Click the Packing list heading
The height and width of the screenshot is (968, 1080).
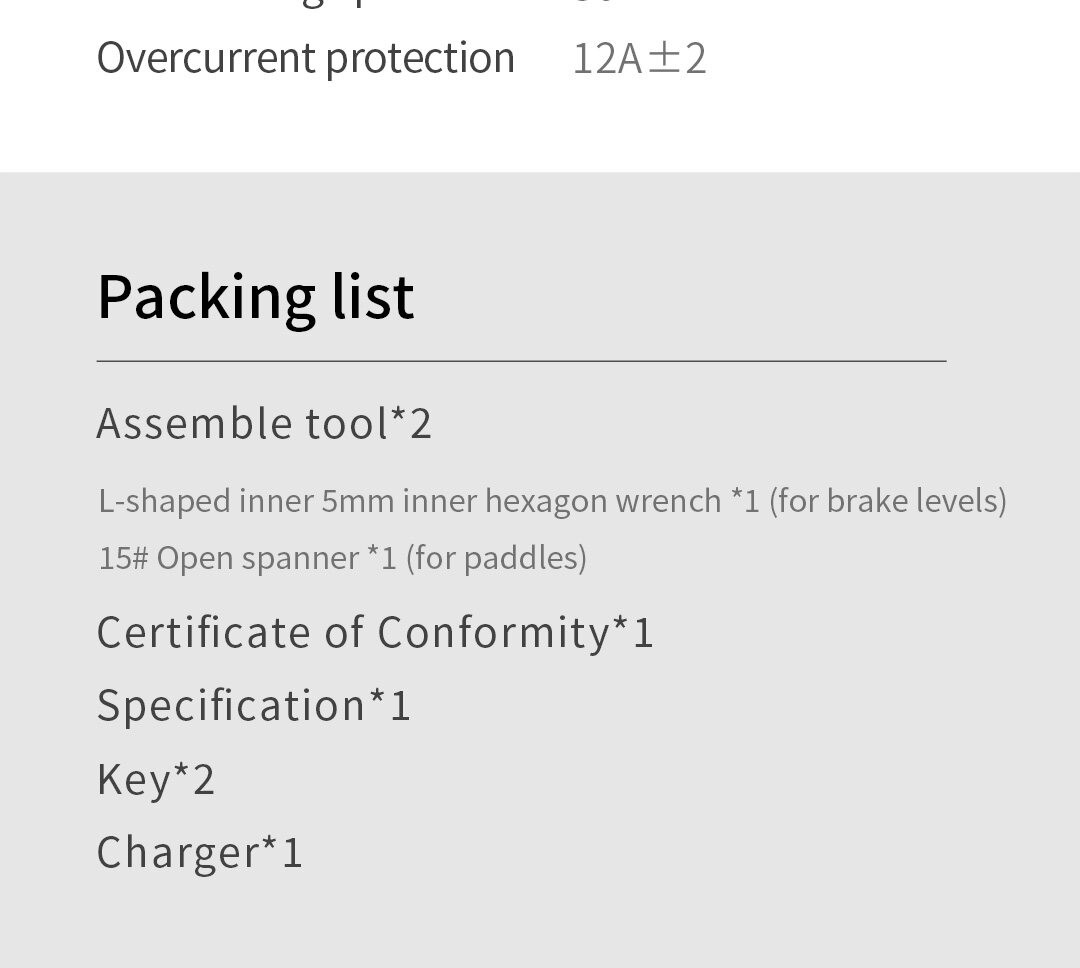256,298
